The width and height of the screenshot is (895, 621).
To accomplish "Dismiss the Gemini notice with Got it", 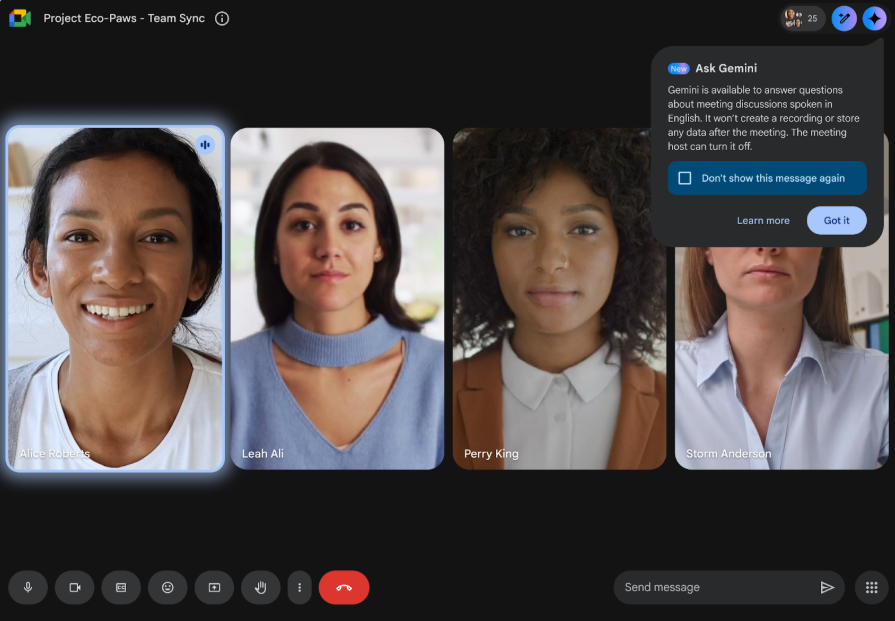I will (837, 220).
